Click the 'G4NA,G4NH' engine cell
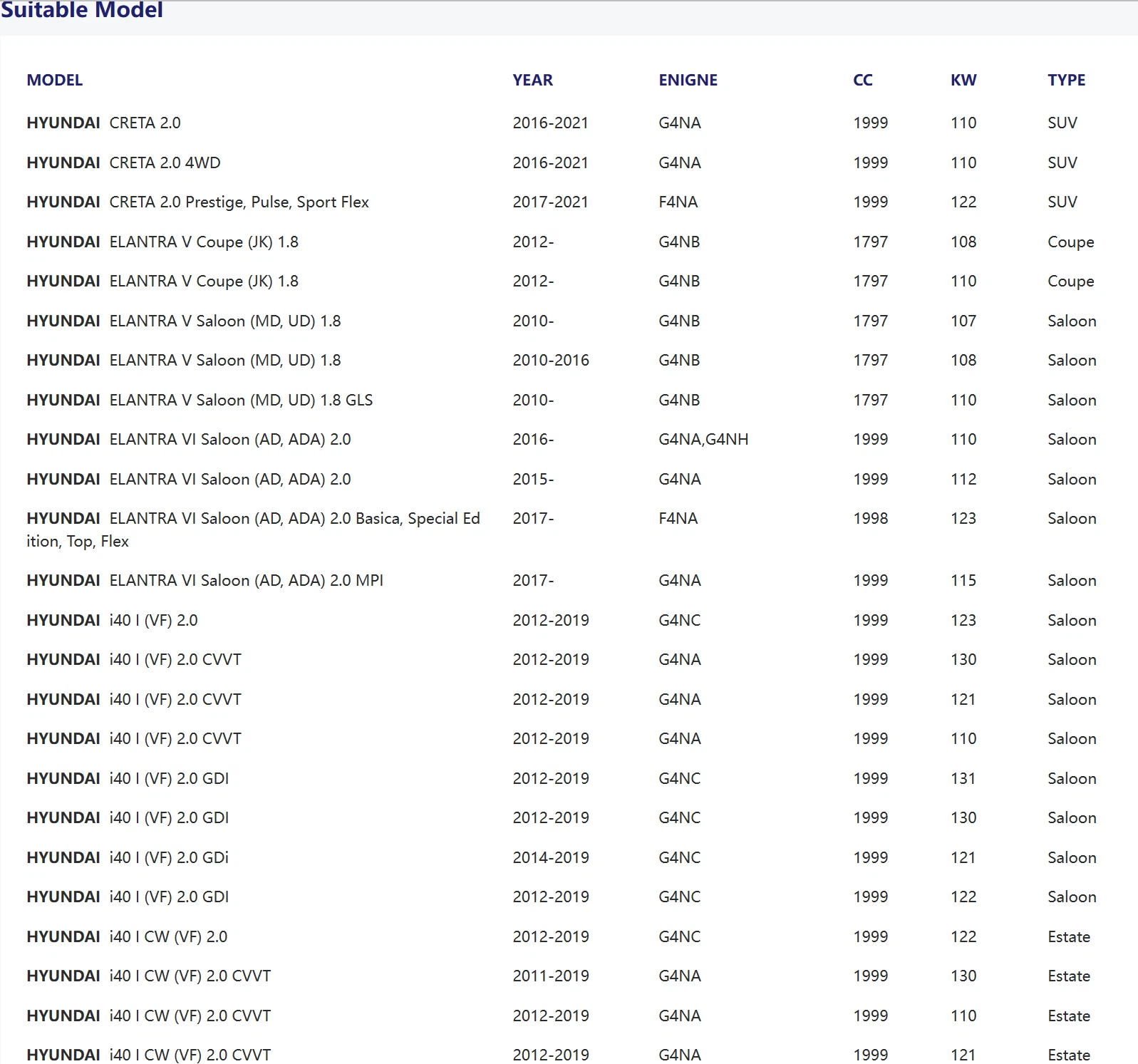This screenshot has width=1138, height=1064. tap(703, 440)
